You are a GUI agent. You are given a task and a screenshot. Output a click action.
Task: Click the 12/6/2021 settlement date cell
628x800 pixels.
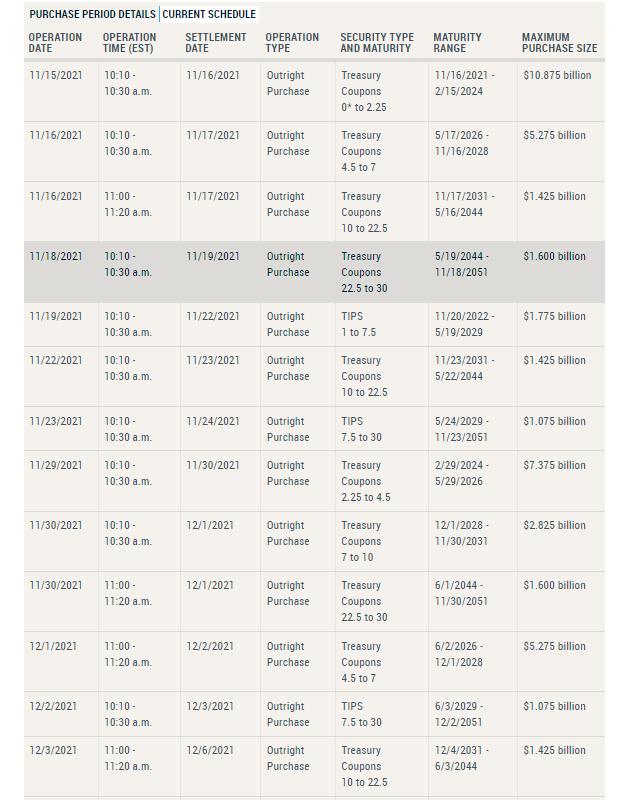(210, 751)
